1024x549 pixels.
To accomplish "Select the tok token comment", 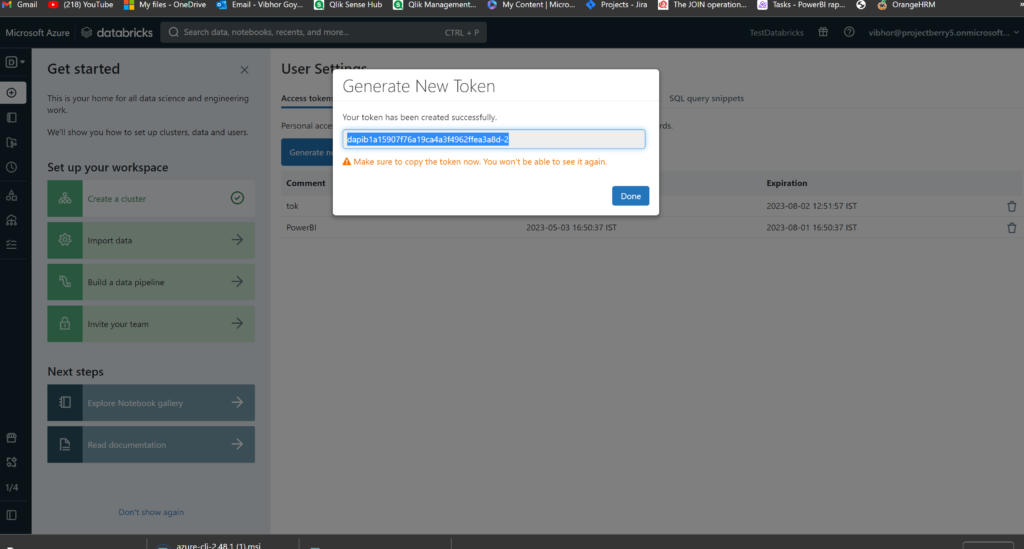I will (292, 206).
